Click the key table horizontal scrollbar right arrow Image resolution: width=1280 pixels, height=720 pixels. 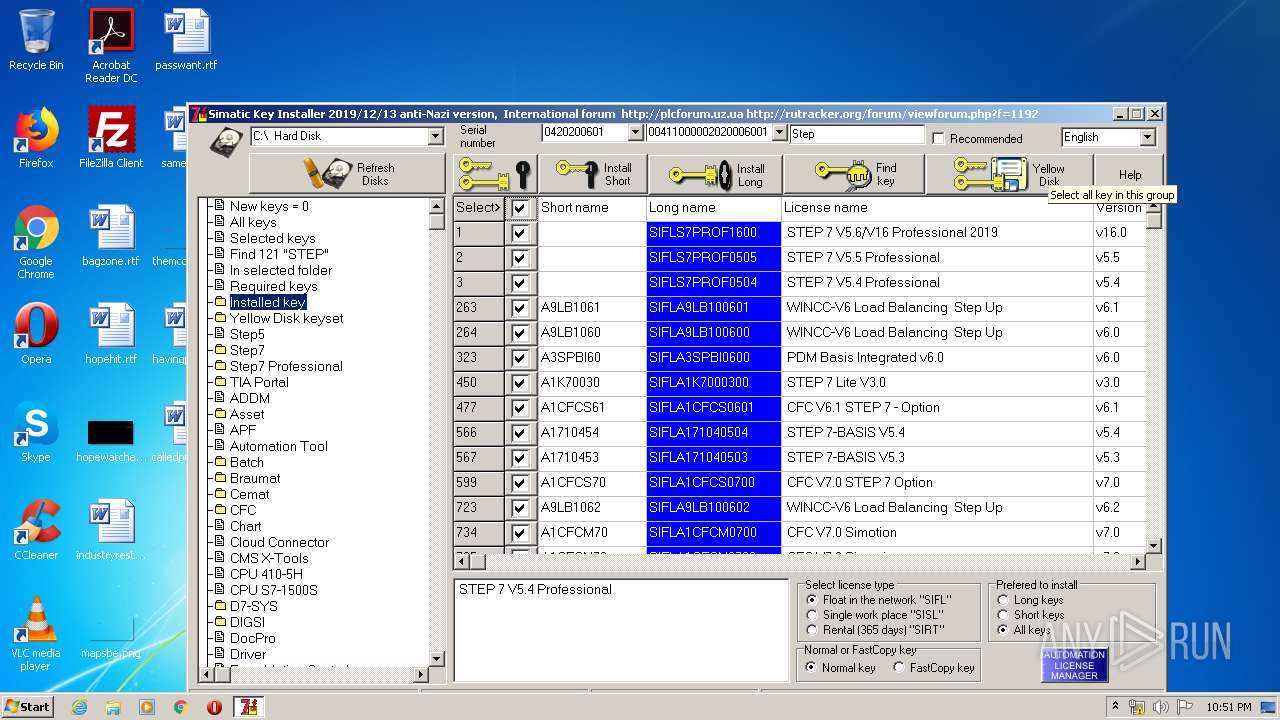(1138, 562)
